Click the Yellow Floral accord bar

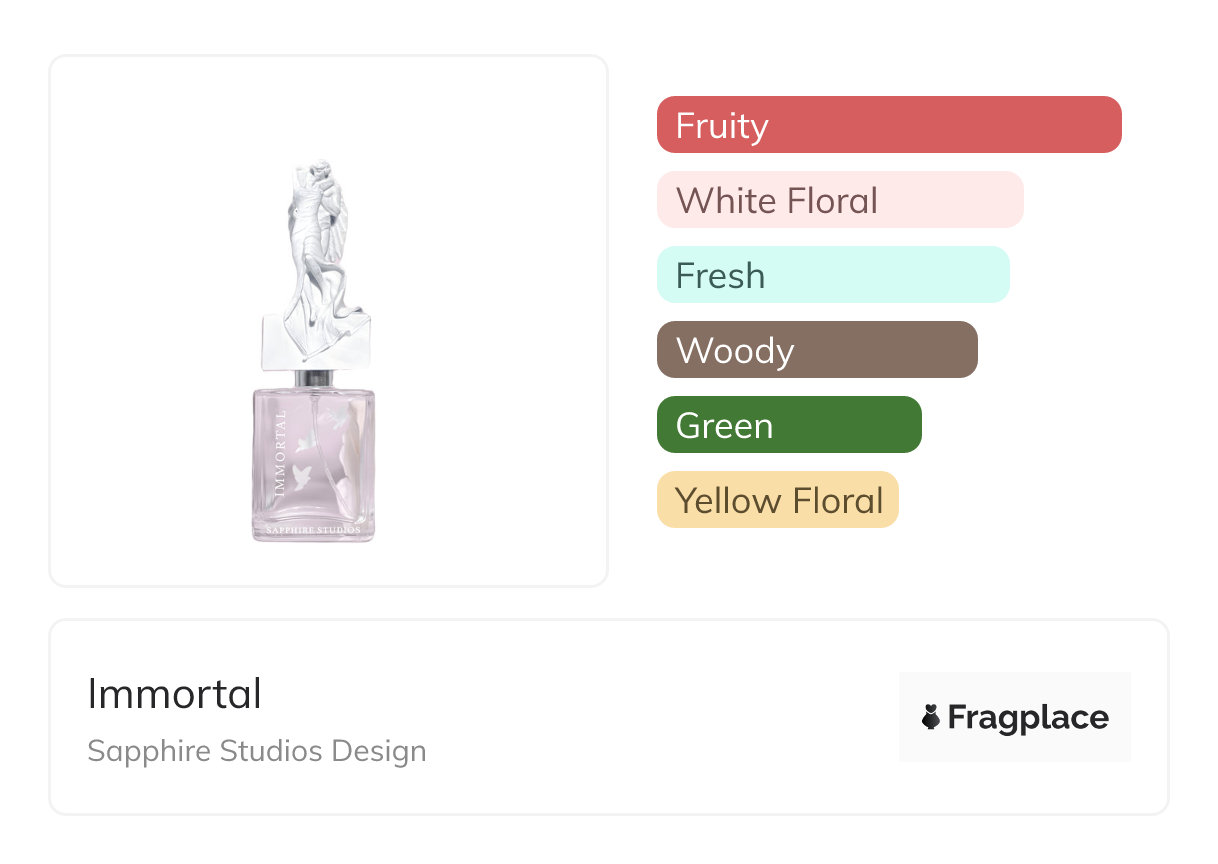point(777,500)
